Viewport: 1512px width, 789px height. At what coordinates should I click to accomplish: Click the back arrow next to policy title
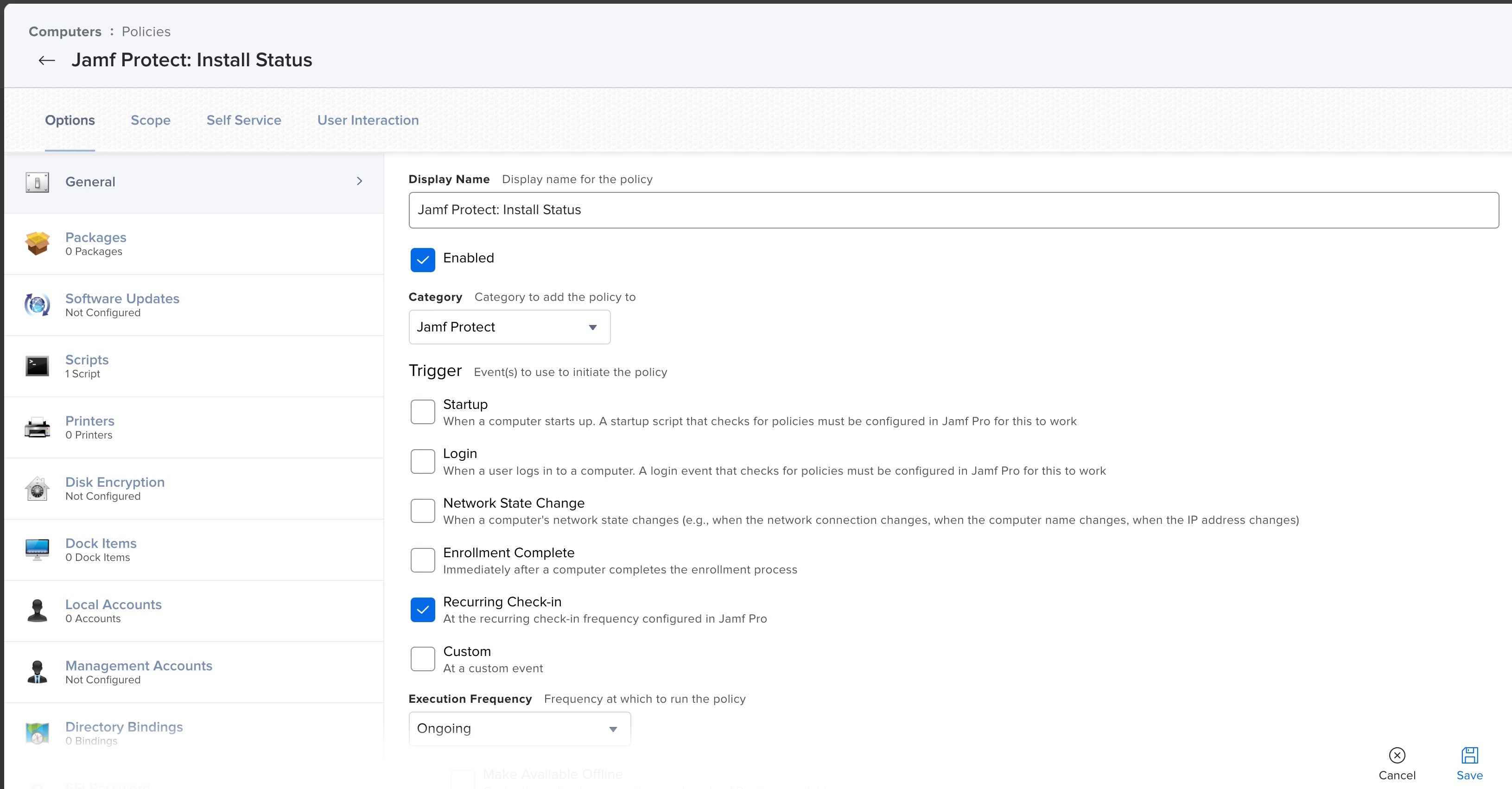tap(46, 60)
